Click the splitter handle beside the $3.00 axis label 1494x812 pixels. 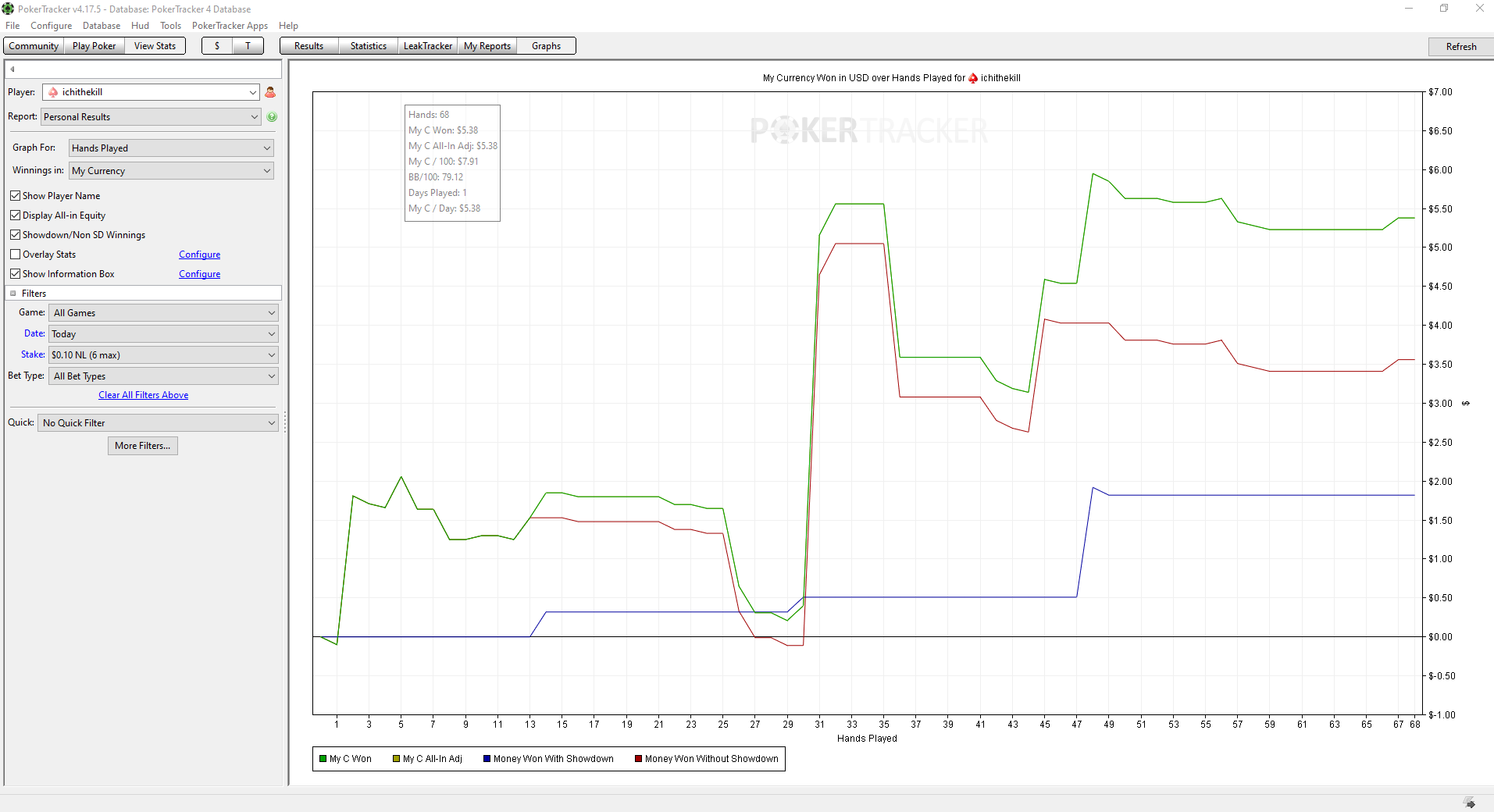(x=1466, y=404)
